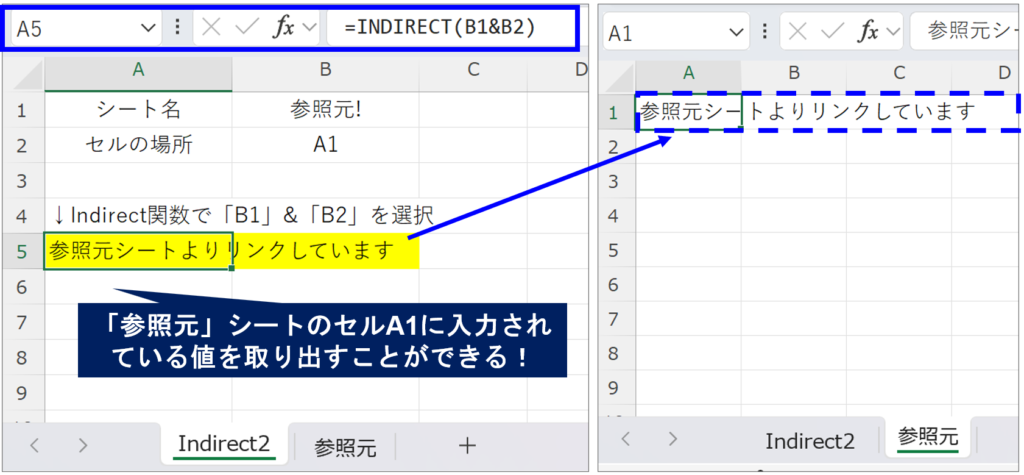Select Indirect2 sheet tab in the right window
This screenshot has width=1024, height=475.
pyautogui.click(x=810, y=440)
